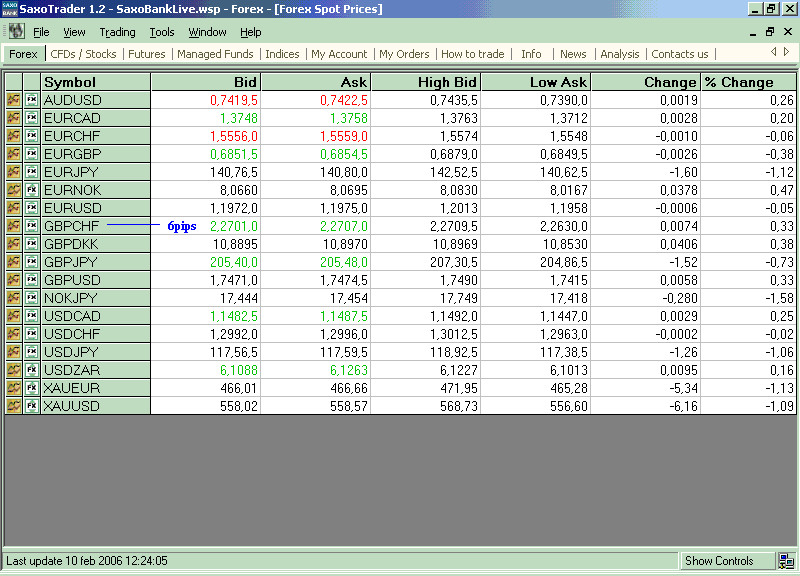Image resolution: width=800 pixels, height=576 pixels.
Task: Open the How to trade tab
Action: click(472, 54)
